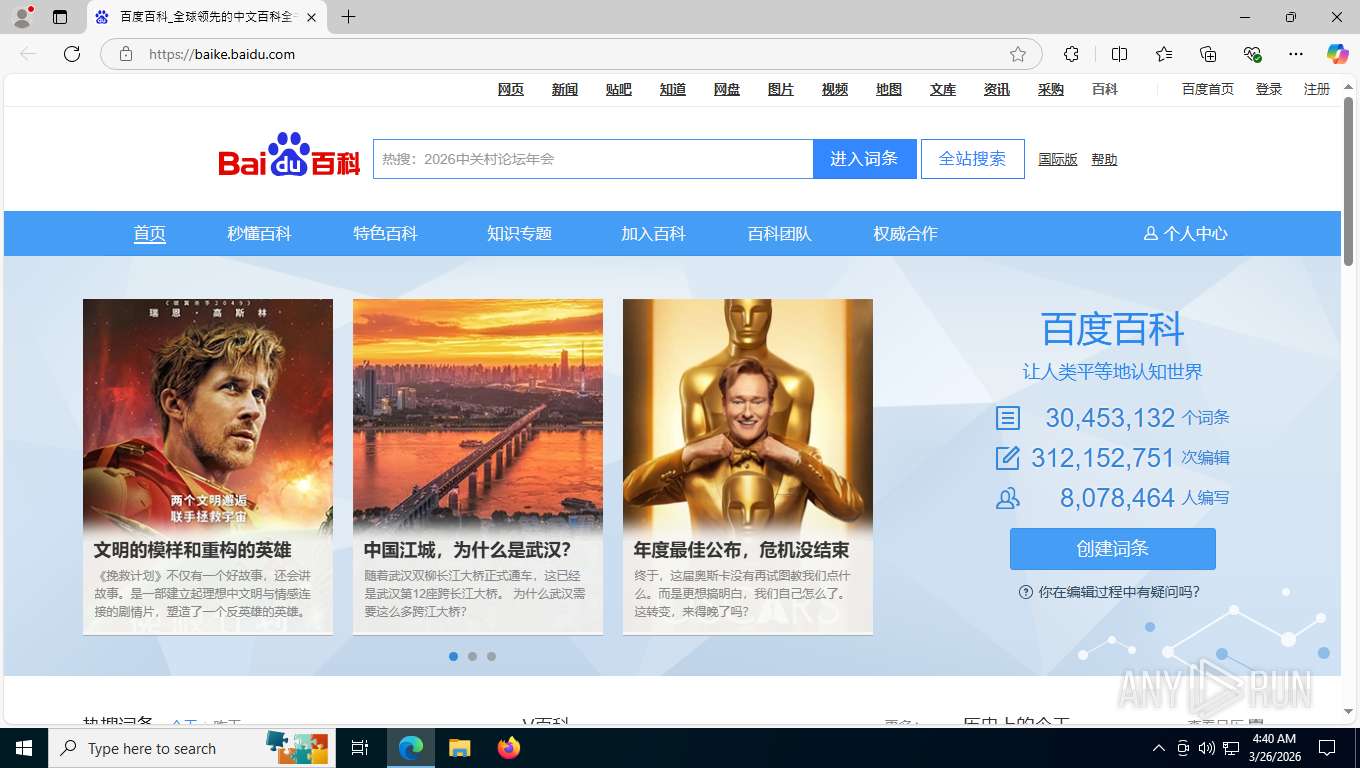Go to 视频 in top nav
The image size is (1360, 768).
835,89
